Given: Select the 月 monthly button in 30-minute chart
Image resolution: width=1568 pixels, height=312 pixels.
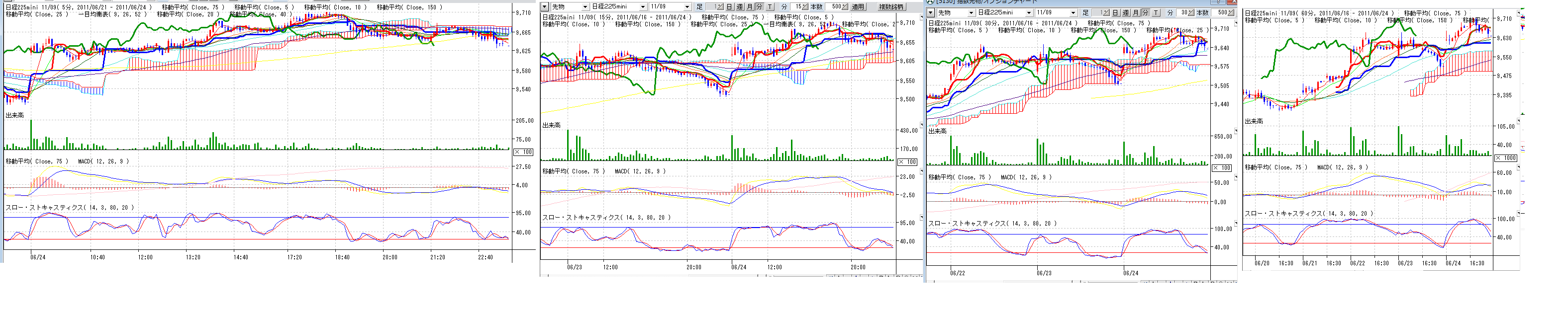Looking at the screenshot, I should tap(1136, 13).
